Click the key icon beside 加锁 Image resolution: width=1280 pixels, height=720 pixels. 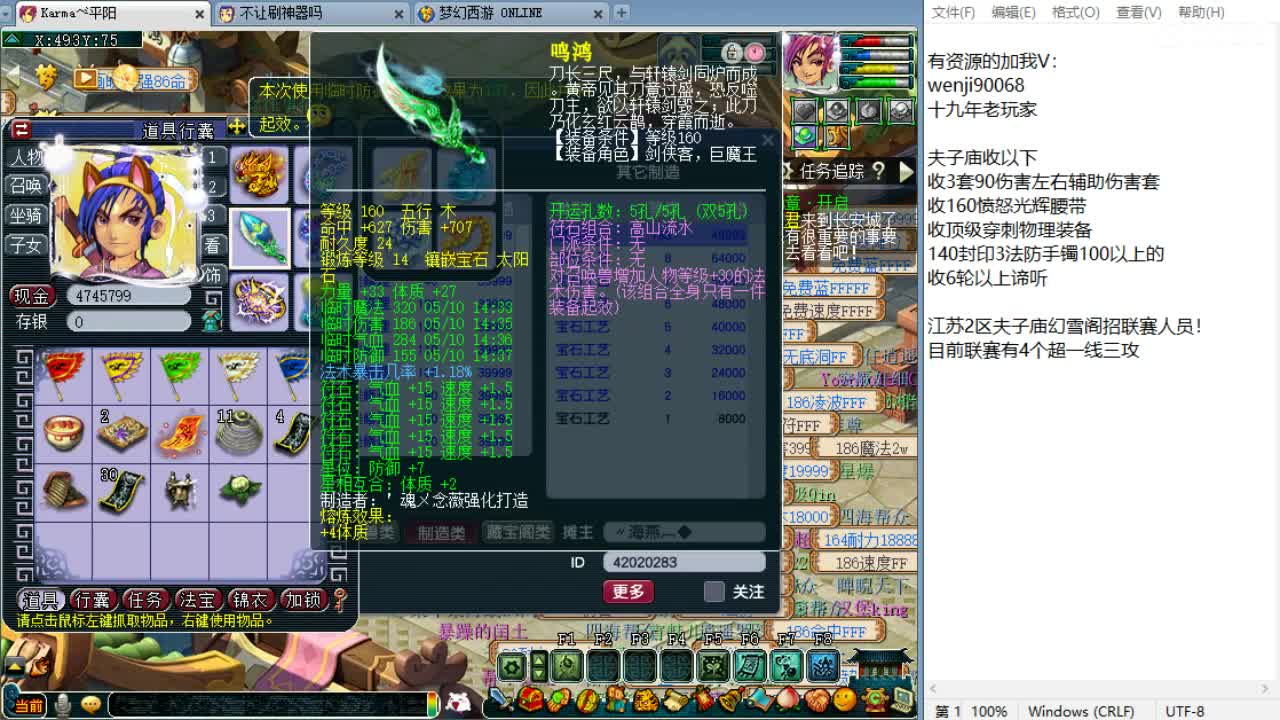(x=339, y=600)
